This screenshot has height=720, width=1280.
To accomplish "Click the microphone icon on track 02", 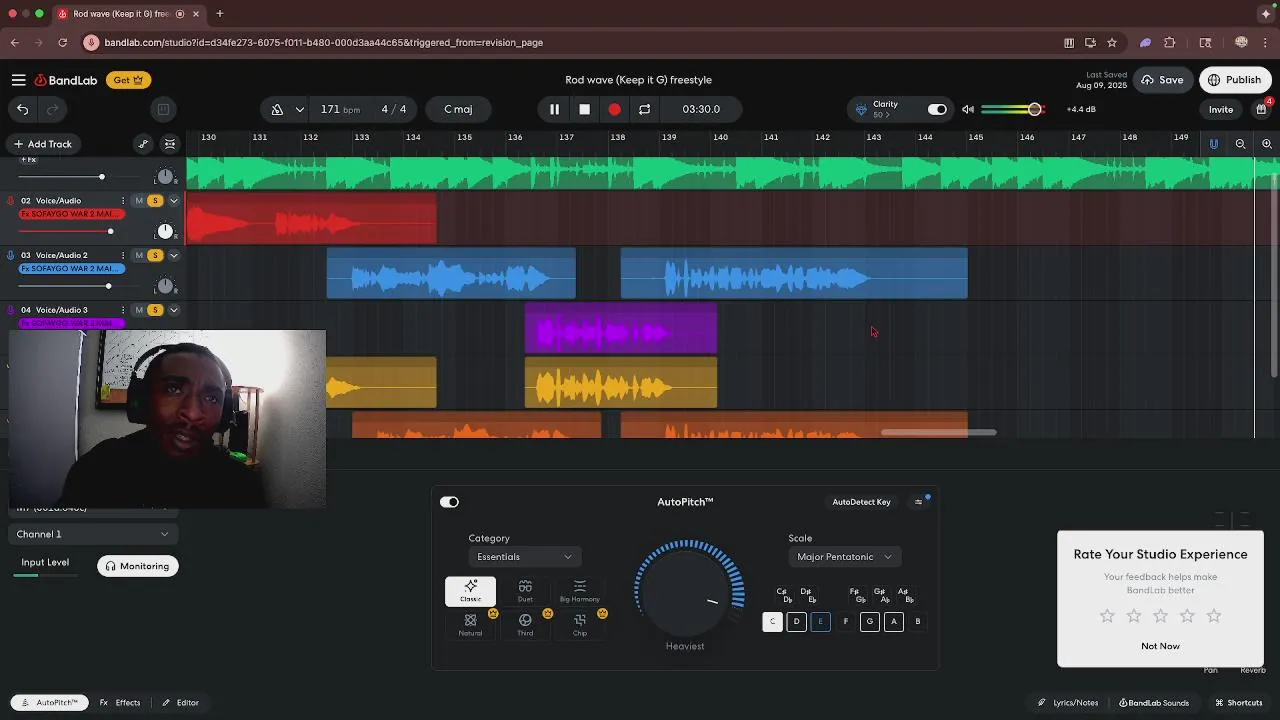I will coord(11,201).
